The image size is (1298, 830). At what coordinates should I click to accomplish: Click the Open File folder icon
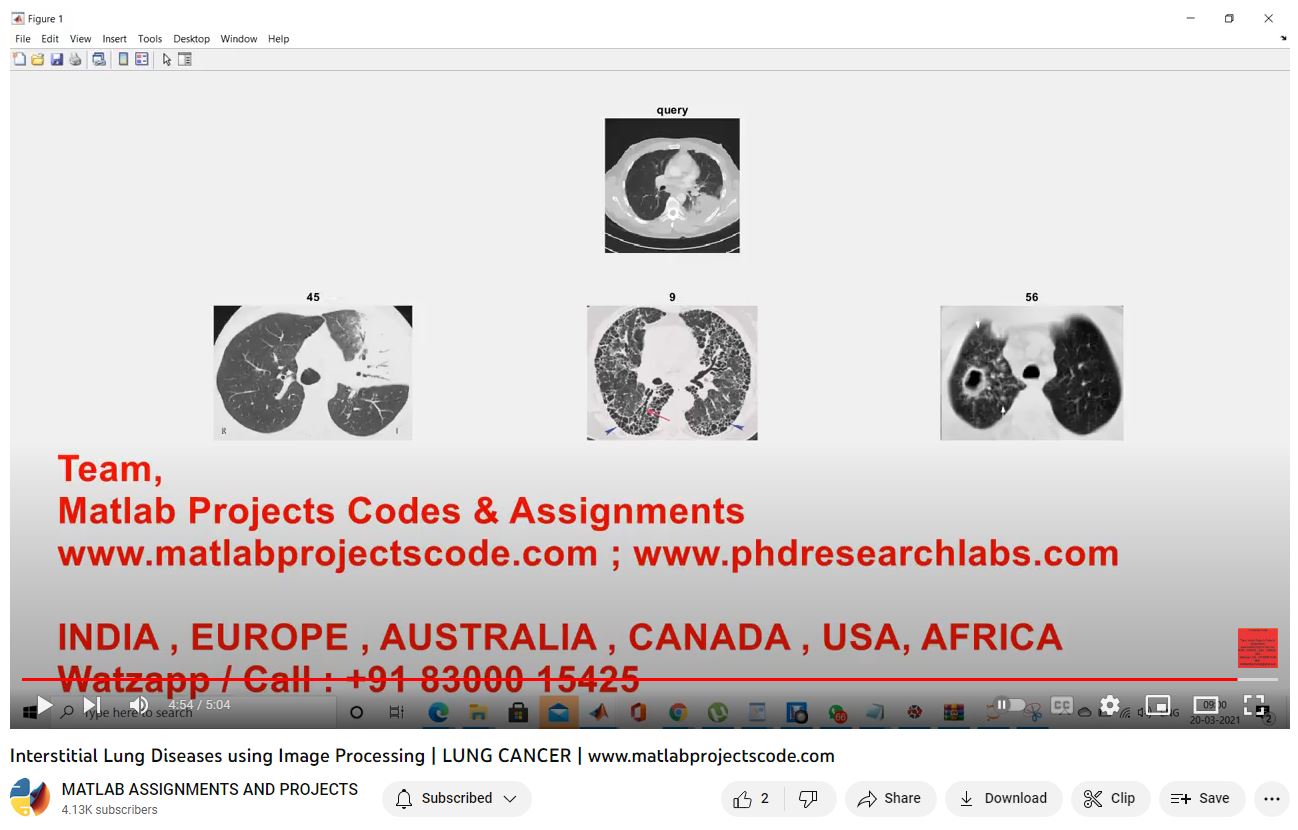tap(37, 60)
